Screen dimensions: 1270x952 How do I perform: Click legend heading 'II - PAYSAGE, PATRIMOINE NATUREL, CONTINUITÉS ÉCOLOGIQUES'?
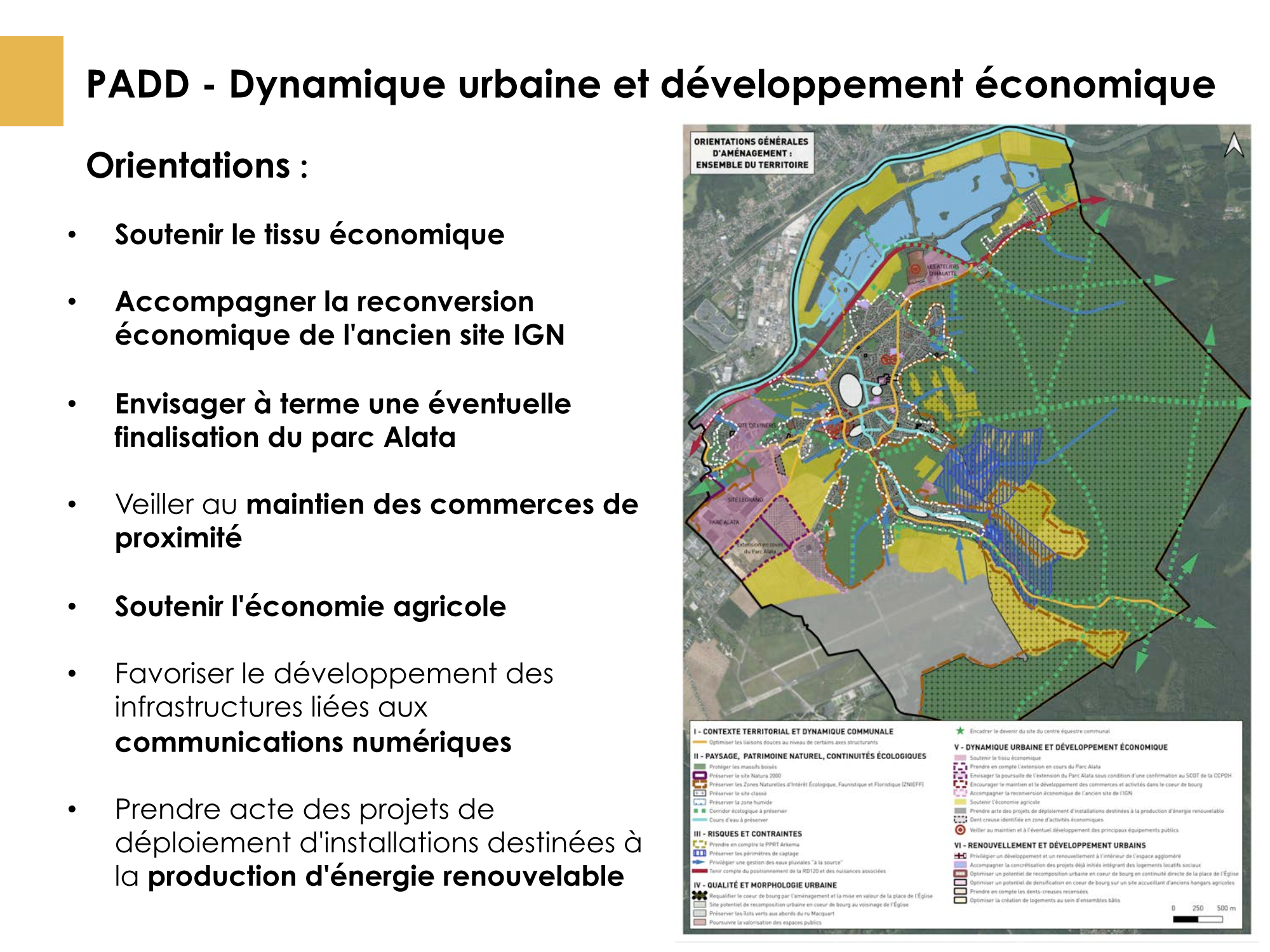coord(810,756)
